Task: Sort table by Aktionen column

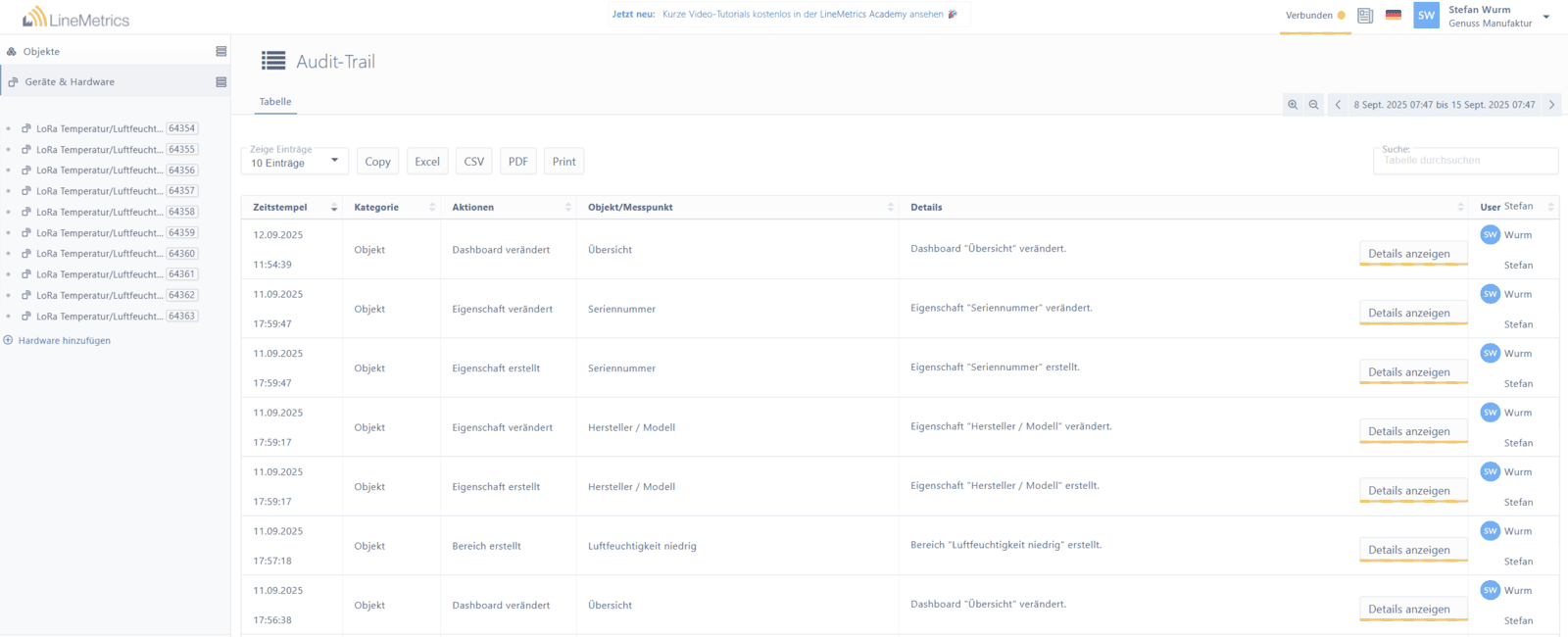Action: click(510, 208)
